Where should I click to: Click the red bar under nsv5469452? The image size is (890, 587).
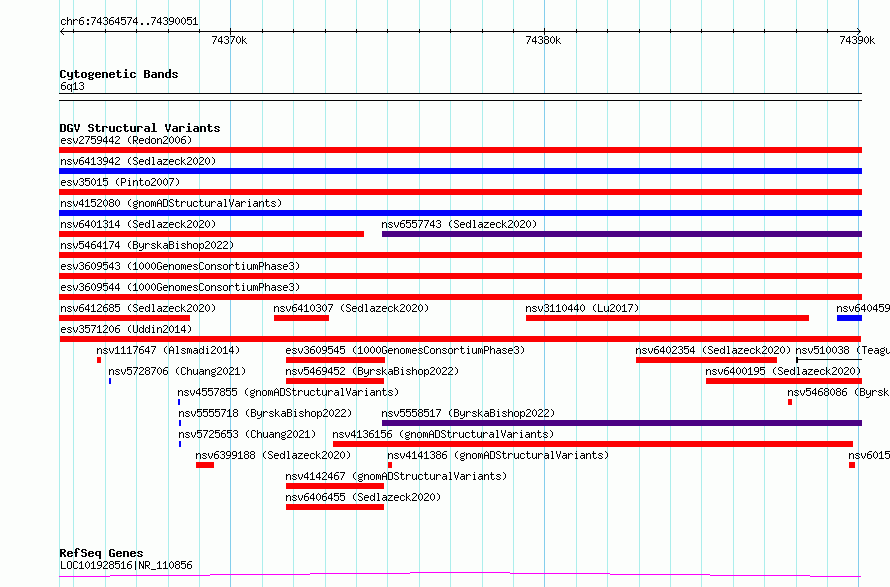[335, 381]
